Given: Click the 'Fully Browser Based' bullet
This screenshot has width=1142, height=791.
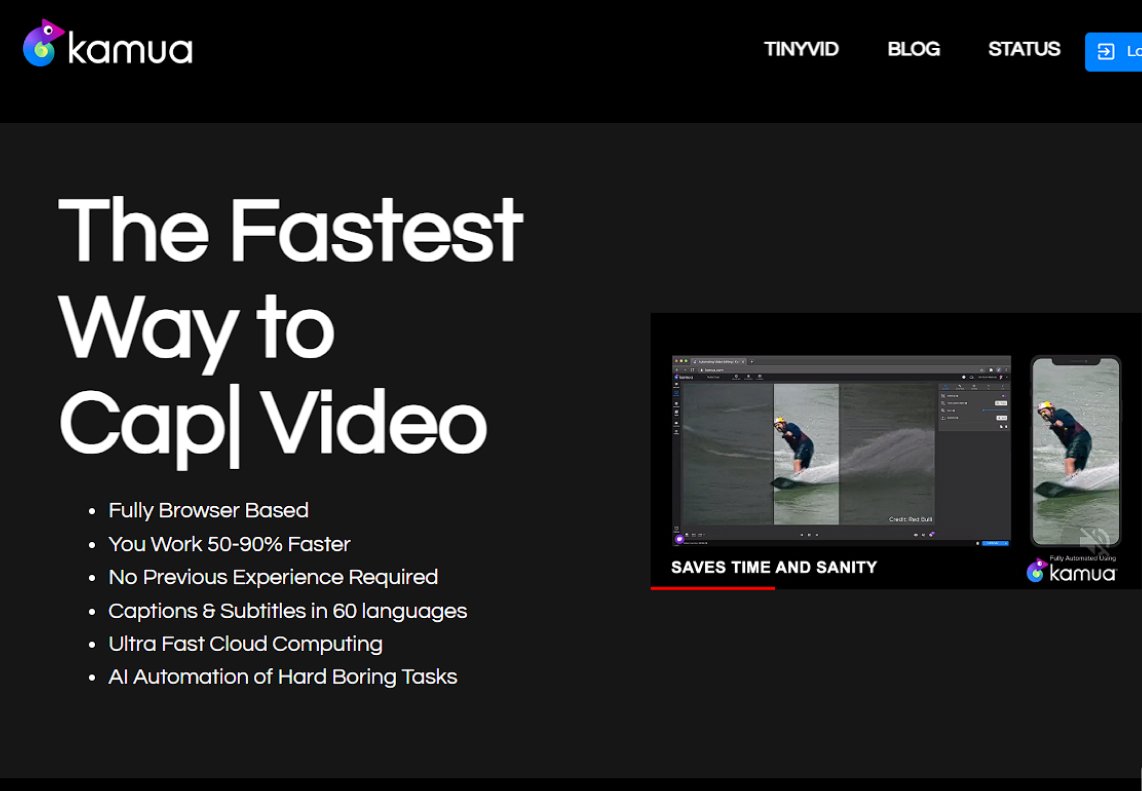Looking at the screenshot, I should point(208,510).
